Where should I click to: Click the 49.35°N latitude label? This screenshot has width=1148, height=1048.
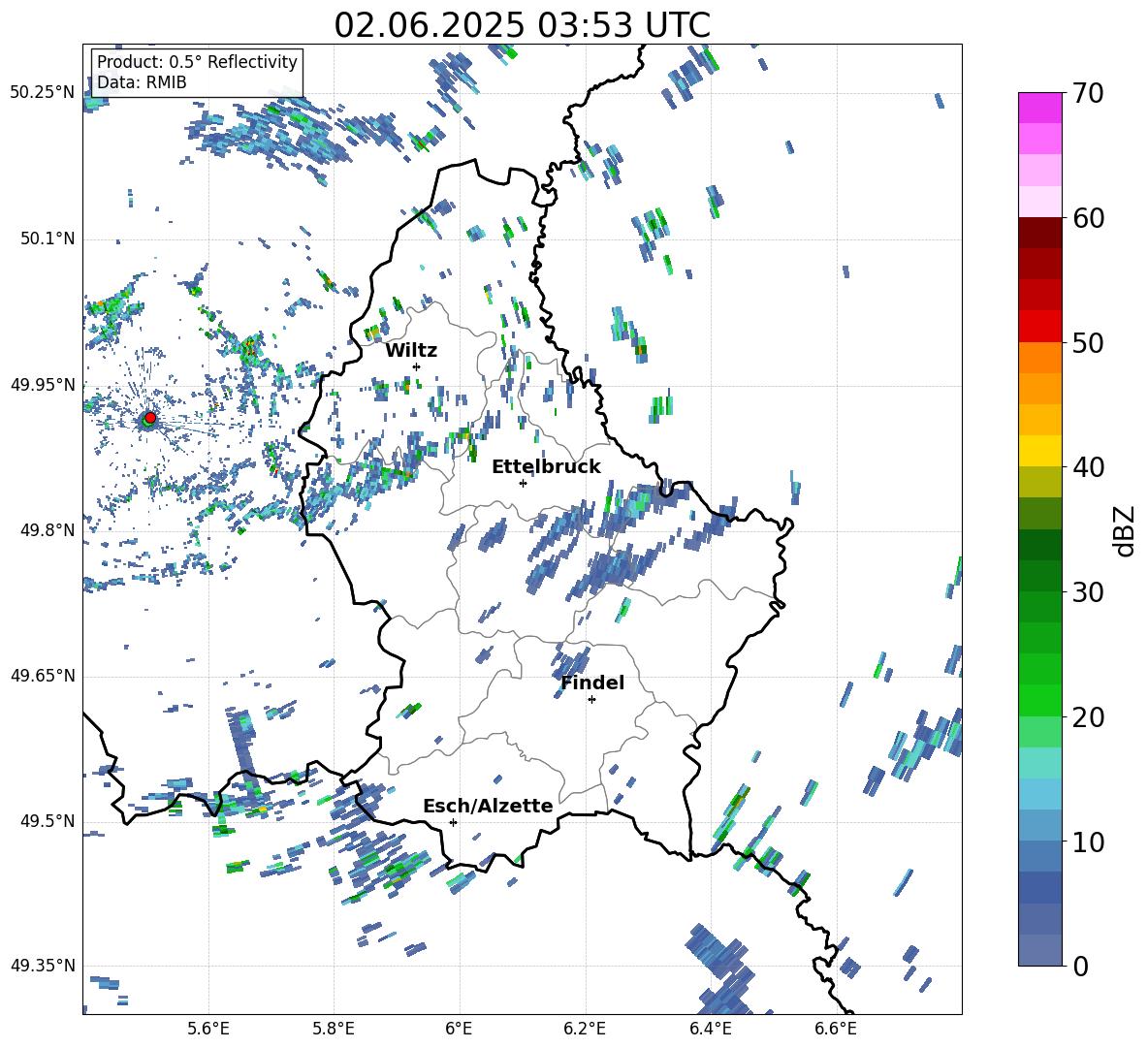click(x=43, y=966)
